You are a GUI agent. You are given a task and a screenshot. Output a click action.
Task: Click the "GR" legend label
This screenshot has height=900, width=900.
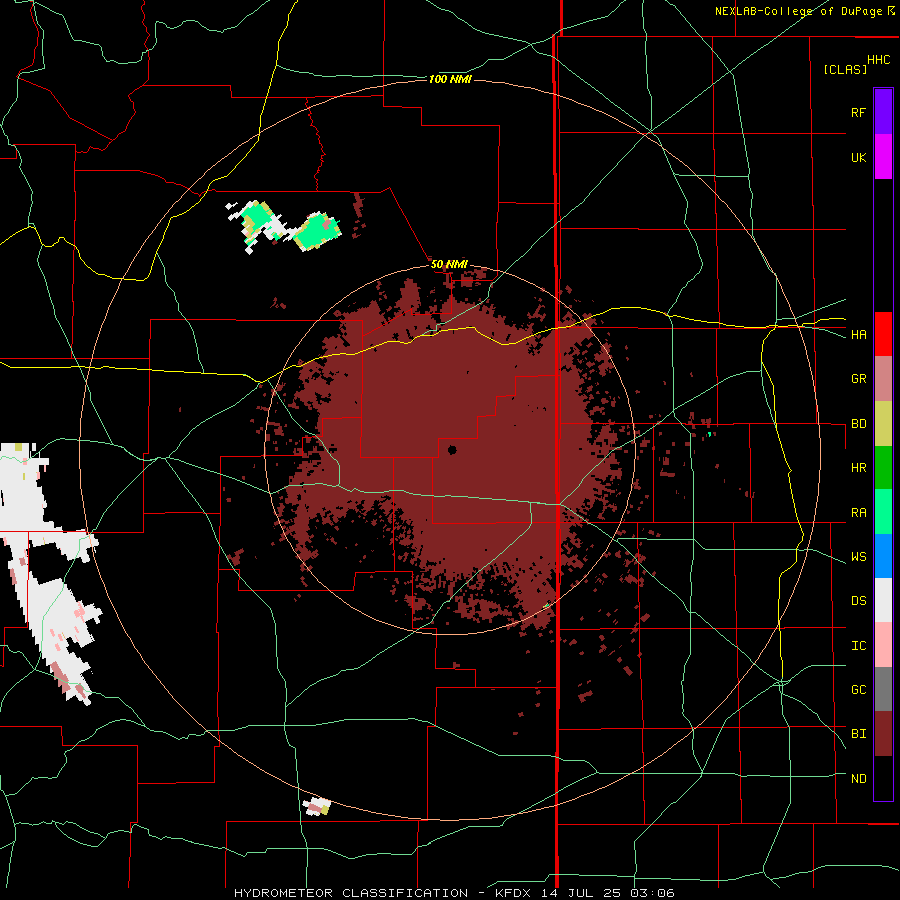pos(858,379)
